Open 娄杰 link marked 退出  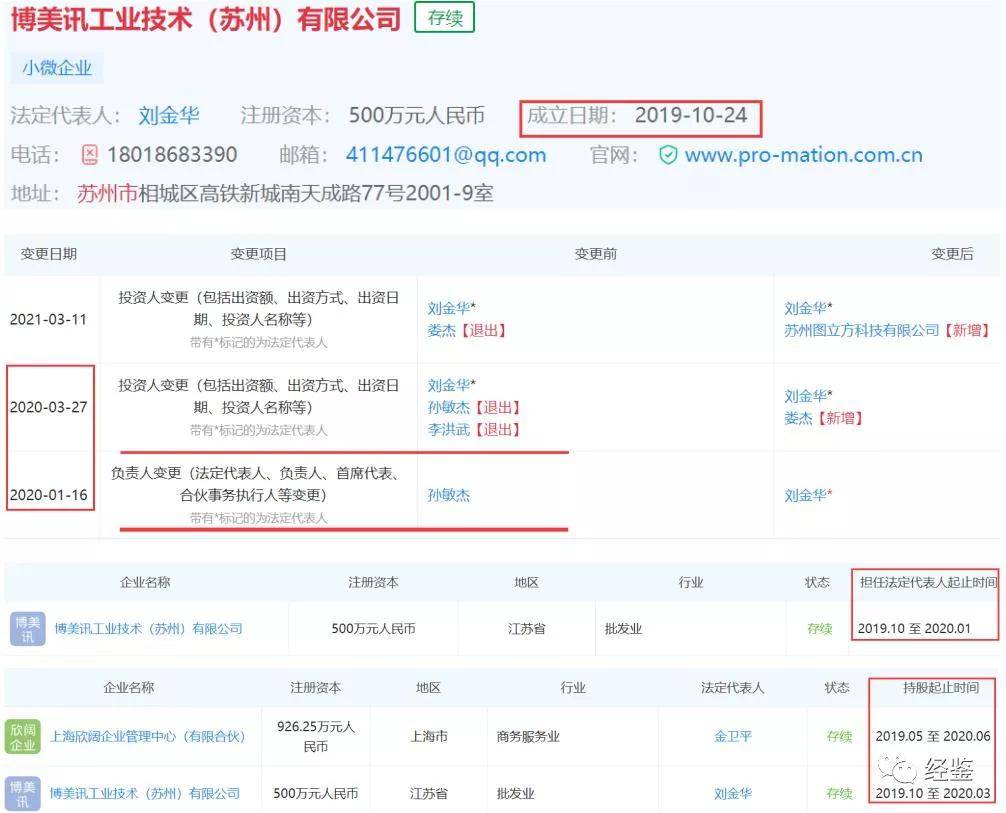[x=441, y=330]
